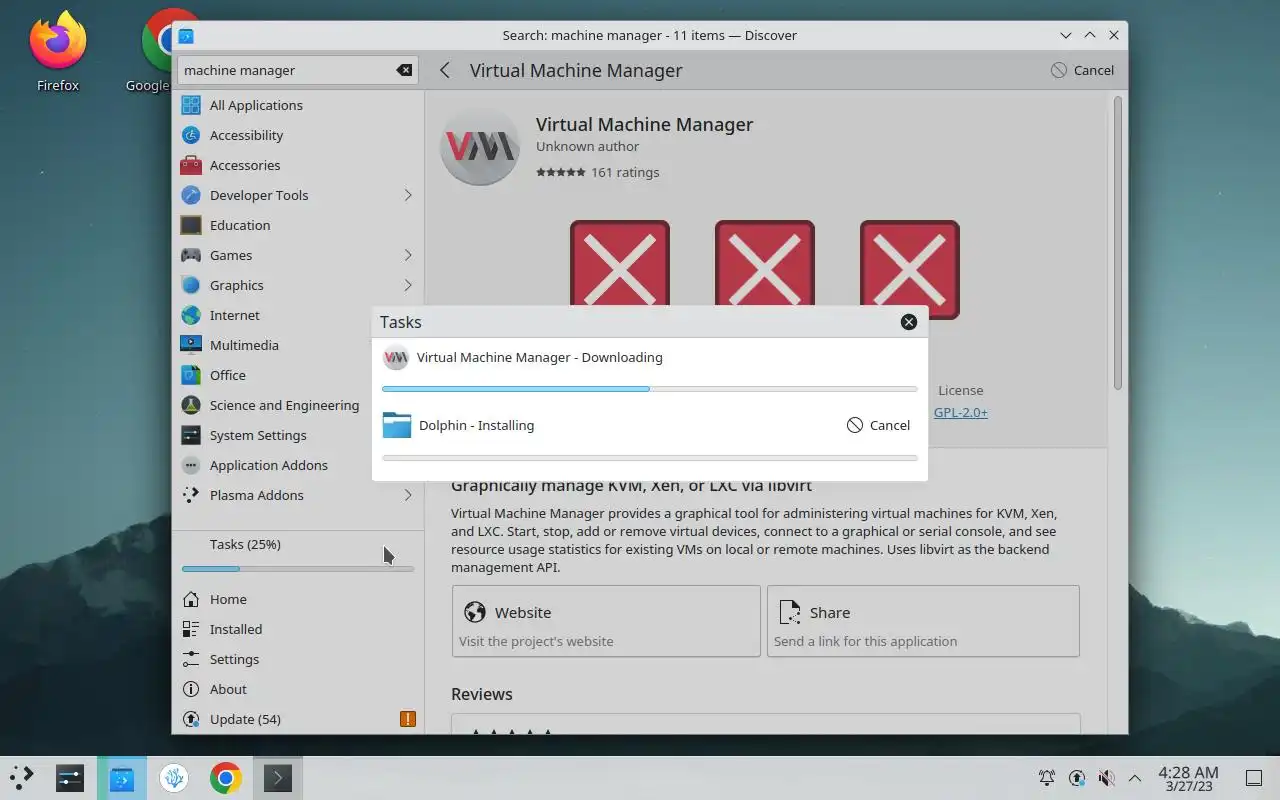
Task: Click the Office category icon
Action: [x=191, y=375]
